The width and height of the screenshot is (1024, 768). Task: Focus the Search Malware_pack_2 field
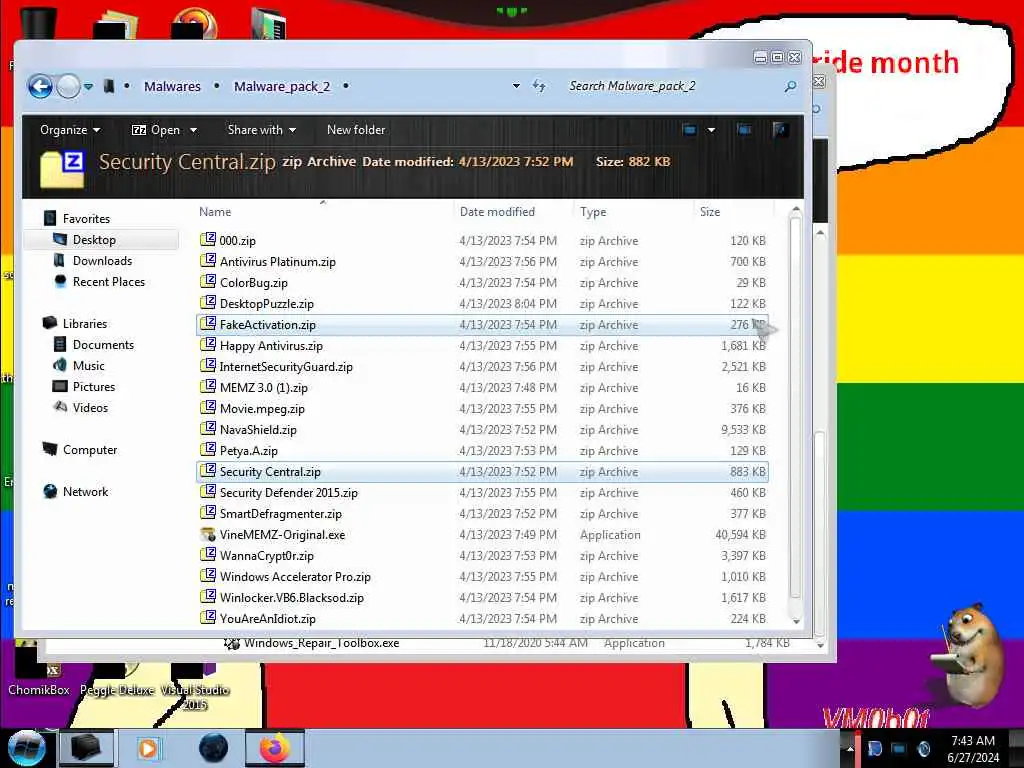point(673,86)
